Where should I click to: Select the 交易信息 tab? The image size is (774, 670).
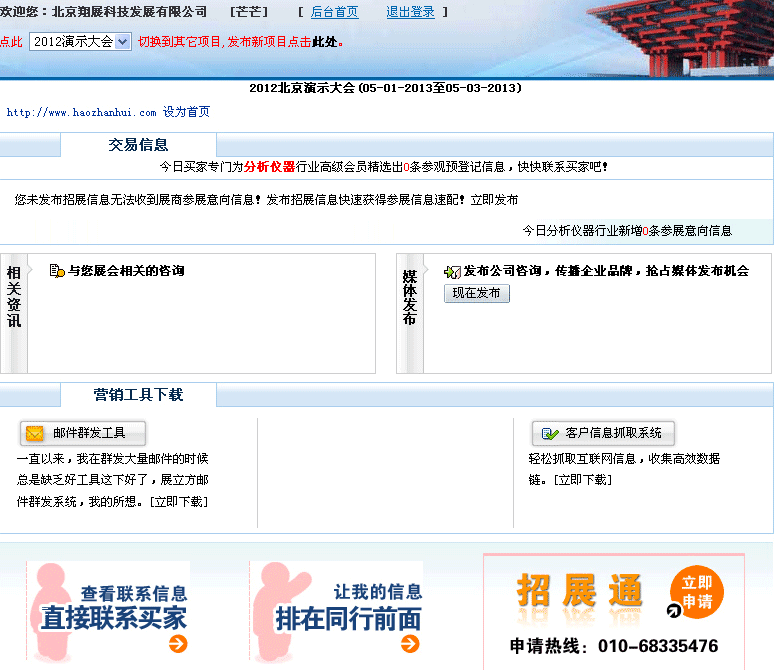(x=138, y=145)
